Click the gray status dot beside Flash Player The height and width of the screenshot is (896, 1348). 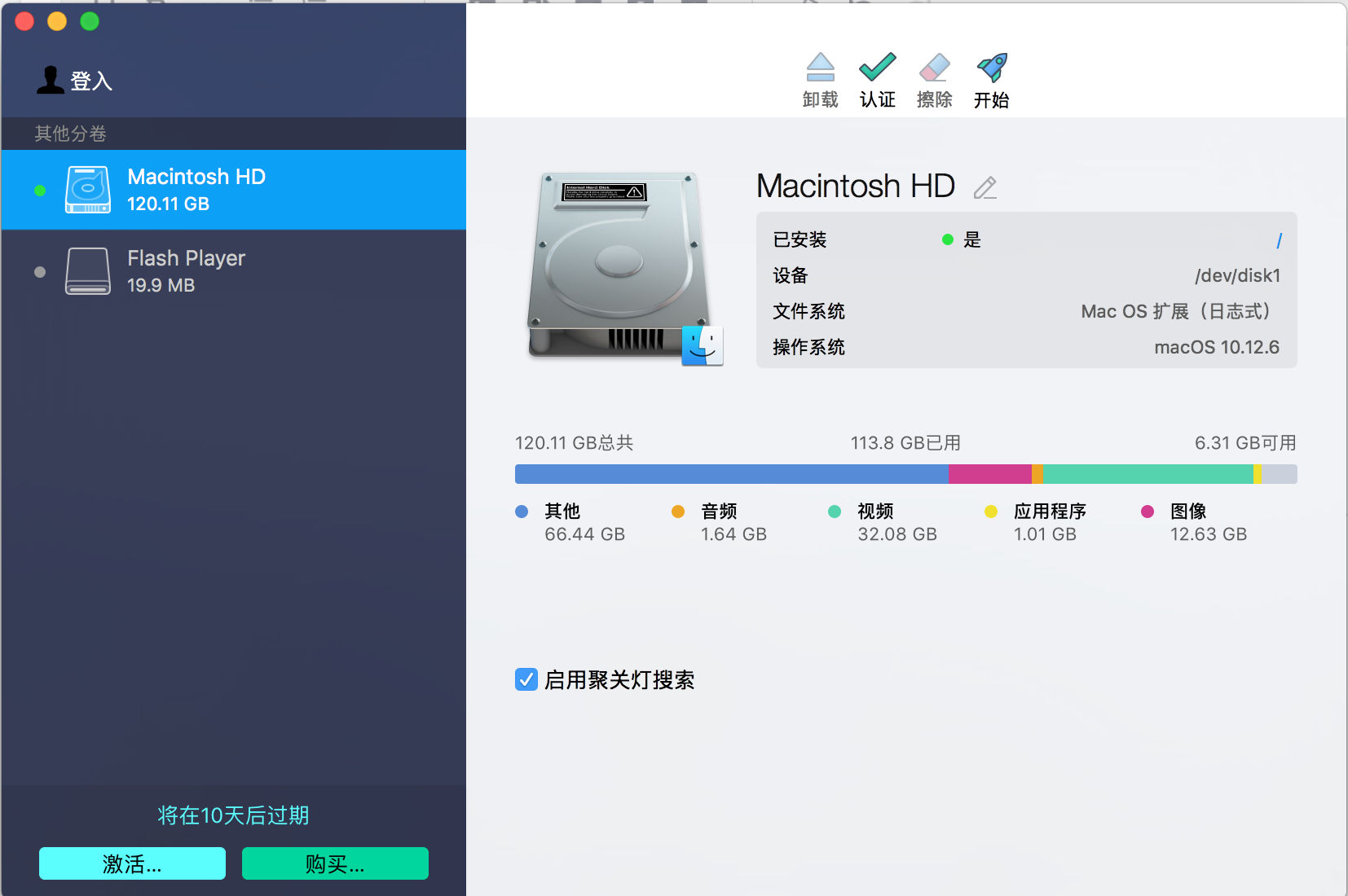coord(40,272)
